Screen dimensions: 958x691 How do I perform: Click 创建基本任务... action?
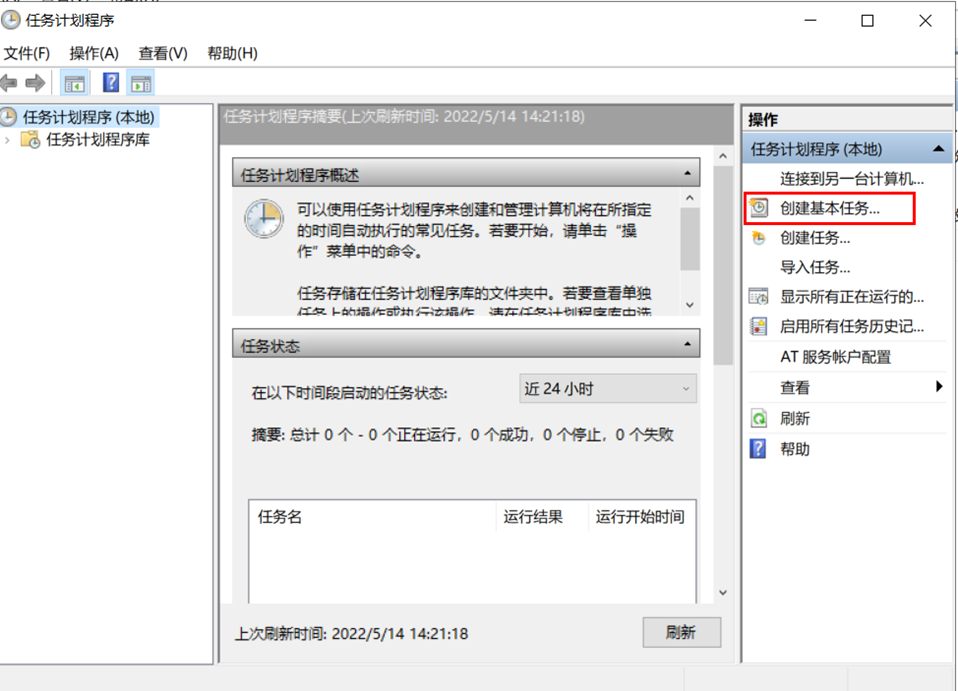coord(830,208)
